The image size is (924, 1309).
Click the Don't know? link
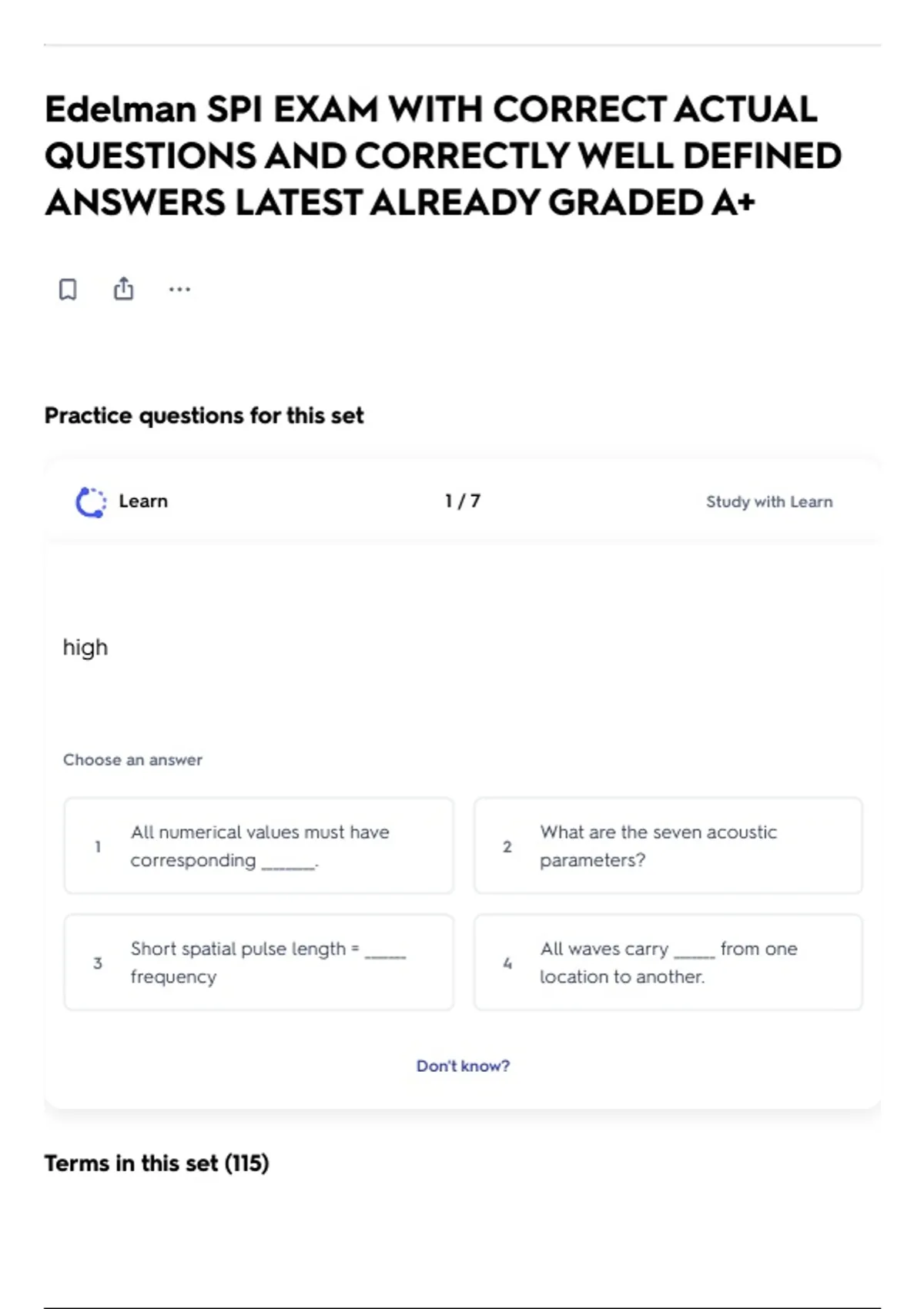tap(463, 1066)
